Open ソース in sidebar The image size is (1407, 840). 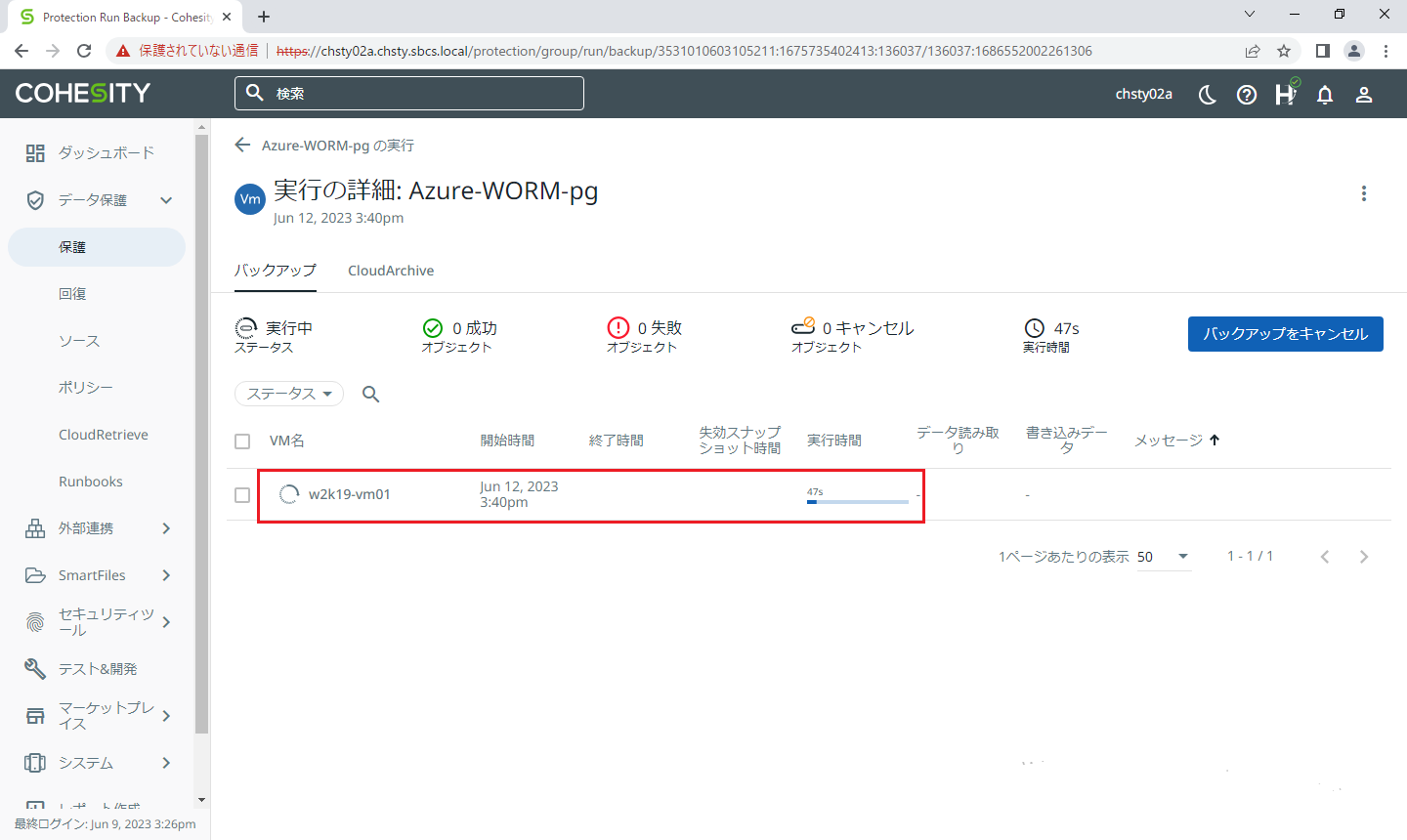(79, 341)
